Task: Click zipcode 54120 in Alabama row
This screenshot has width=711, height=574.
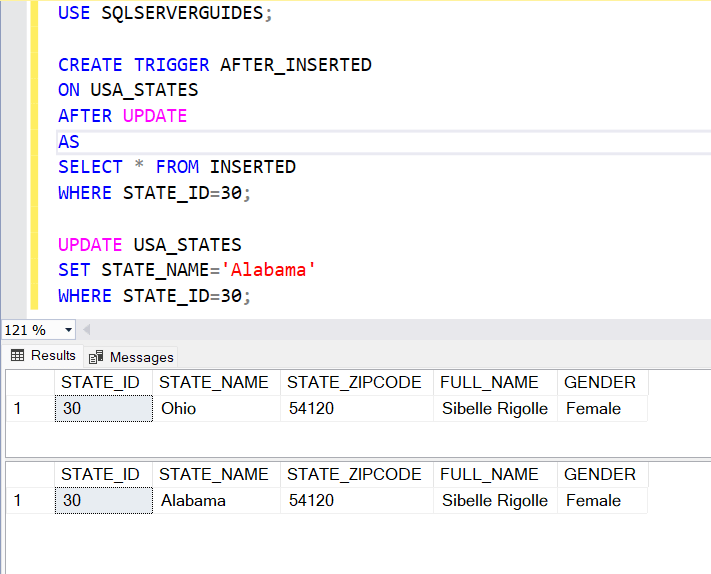Action: pyautogui.click(x=357, y=501)
